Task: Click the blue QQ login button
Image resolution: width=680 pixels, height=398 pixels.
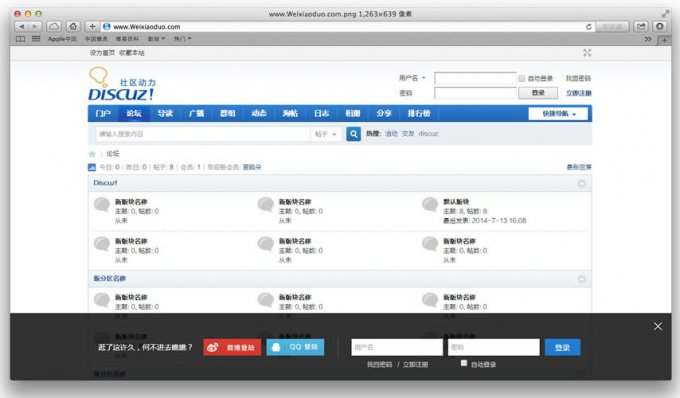Action: click(295, 347)
